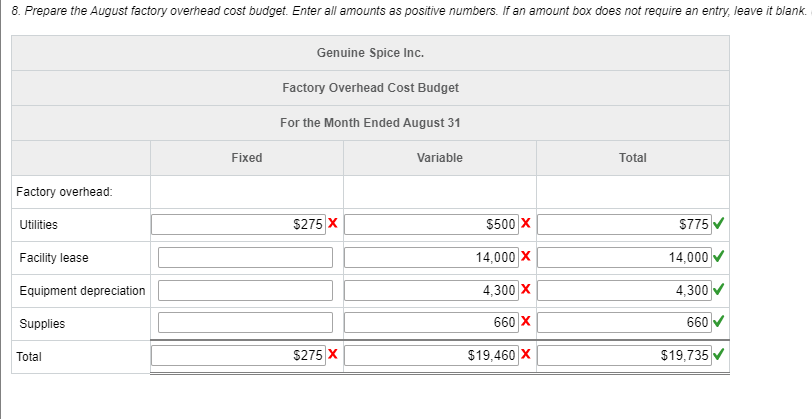Select the Equipment depreciation Fixed field
Viewport: 812px width, 419px height.
245,291
